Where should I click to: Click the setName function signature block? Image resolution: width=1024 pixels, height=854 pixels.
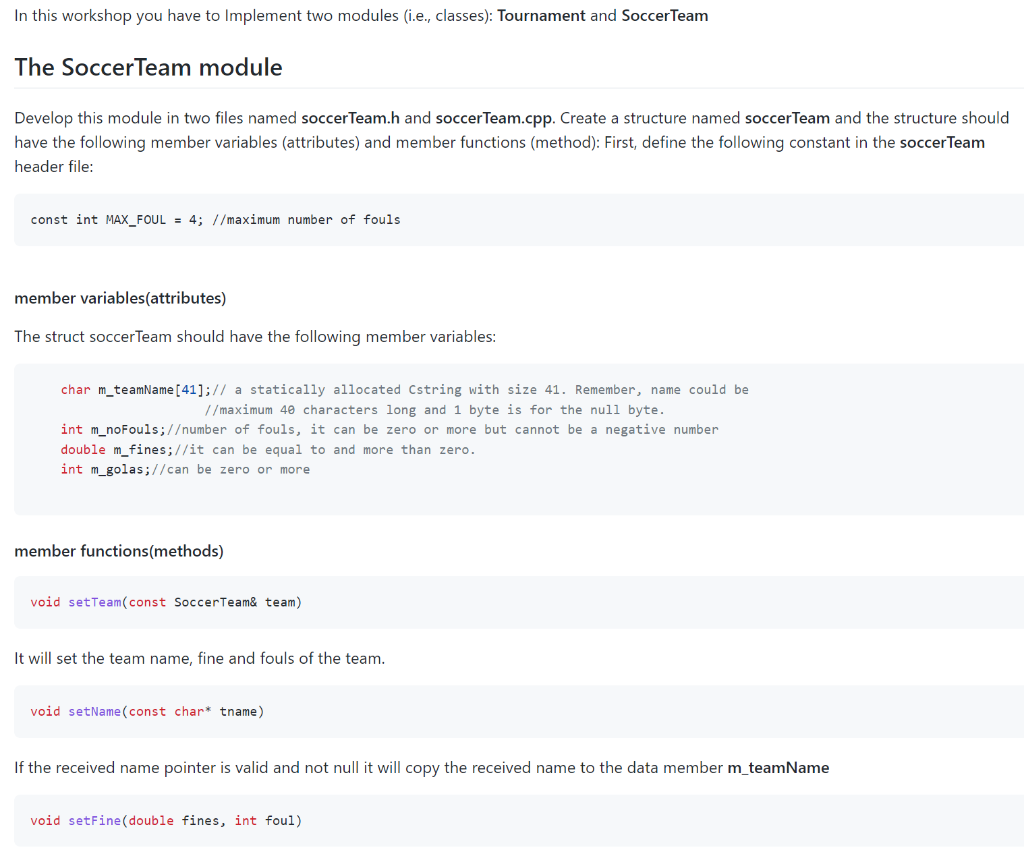click(x=148, y=711)
